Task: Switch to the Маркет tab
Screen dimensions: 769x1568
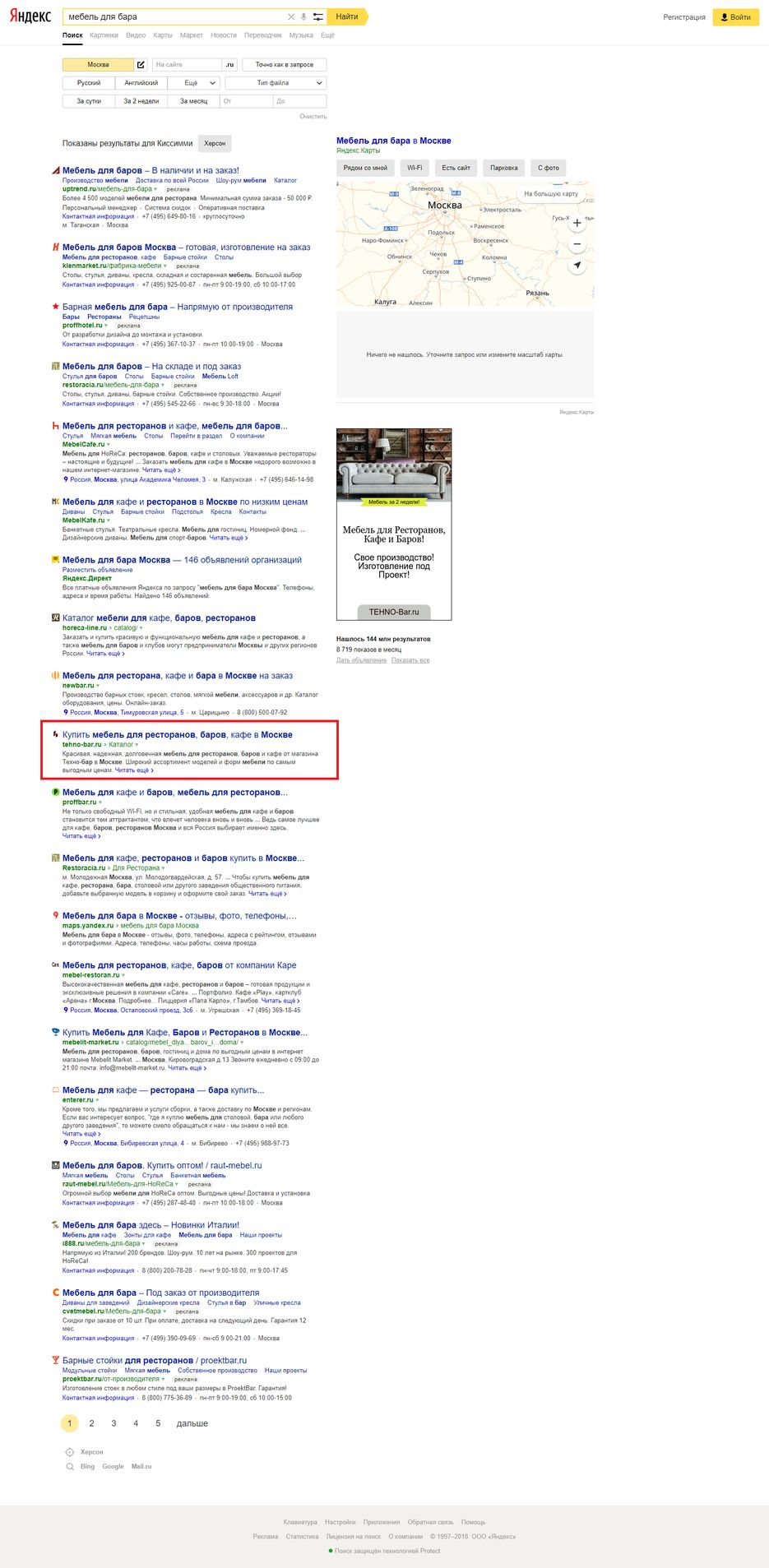Action: (192, 35)
